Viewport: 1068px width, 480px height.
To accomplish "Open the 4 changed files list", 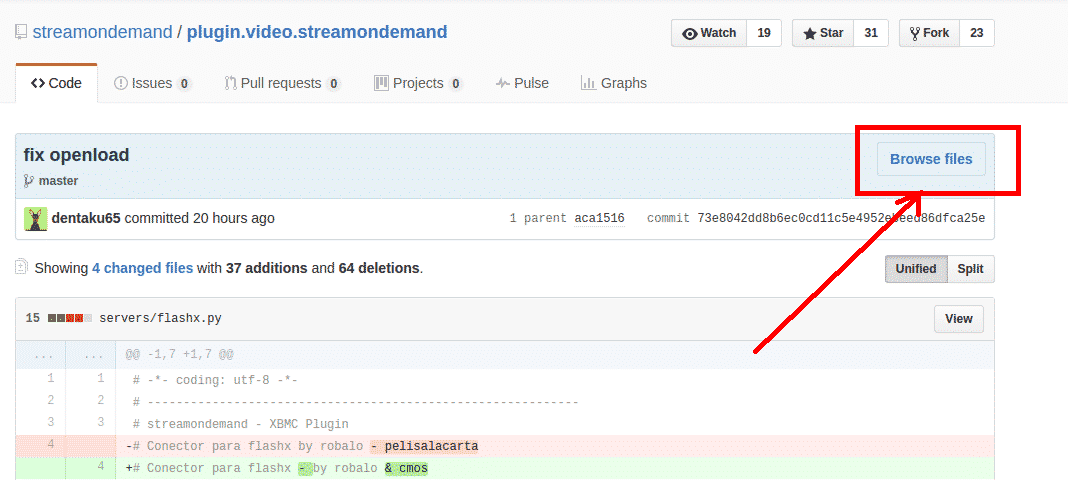I will pyautogui.click(x=142, y=268).
